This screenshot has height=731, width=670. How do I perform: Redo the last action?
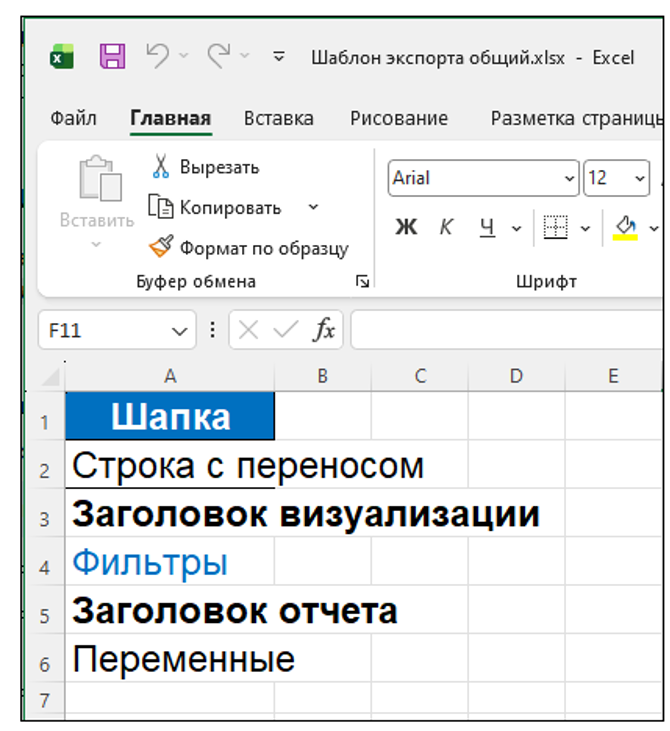pos(219,56)
